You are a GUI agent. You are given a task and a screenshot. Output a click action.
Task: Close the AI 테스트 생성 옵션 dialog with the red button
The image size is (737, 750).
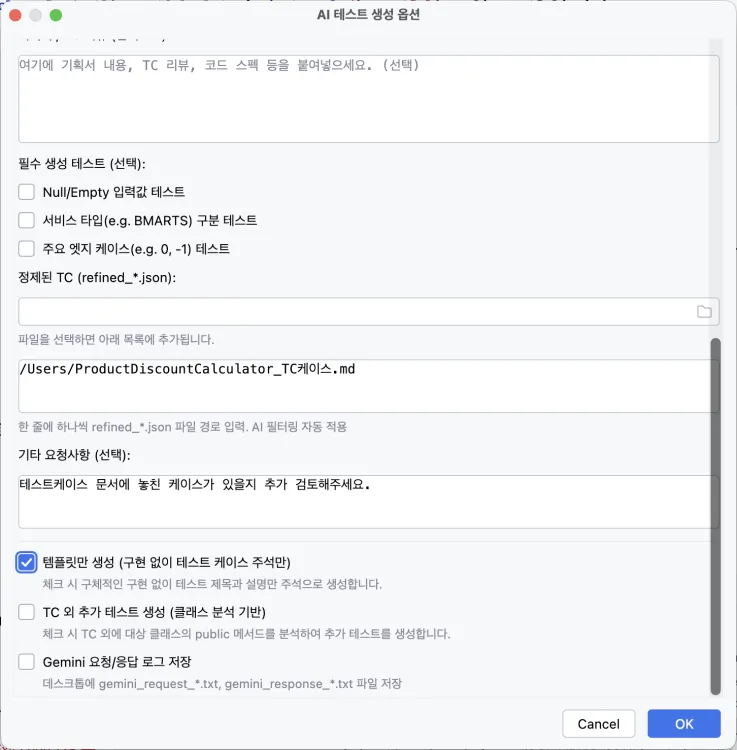pos(16,16)
